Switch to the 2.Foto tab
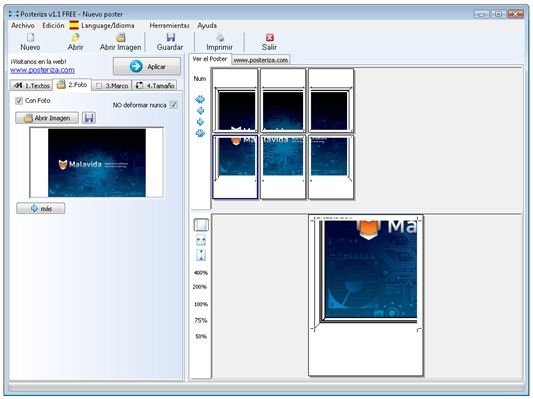Image resolution: width=533 pixels, height=399 pixels. point(72,85)
